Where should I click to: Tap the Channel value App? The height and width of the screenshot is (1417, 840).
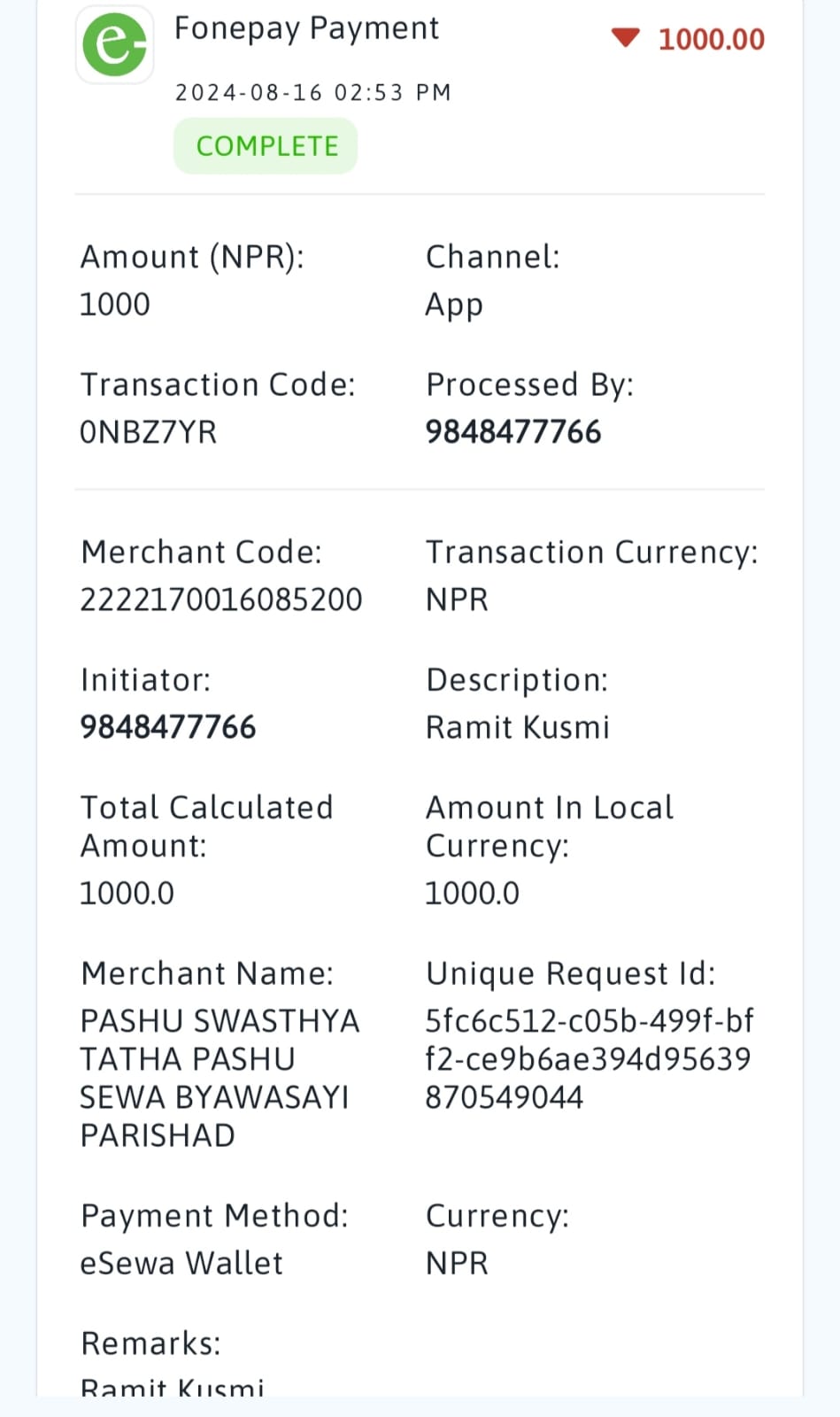click(454, 306)
